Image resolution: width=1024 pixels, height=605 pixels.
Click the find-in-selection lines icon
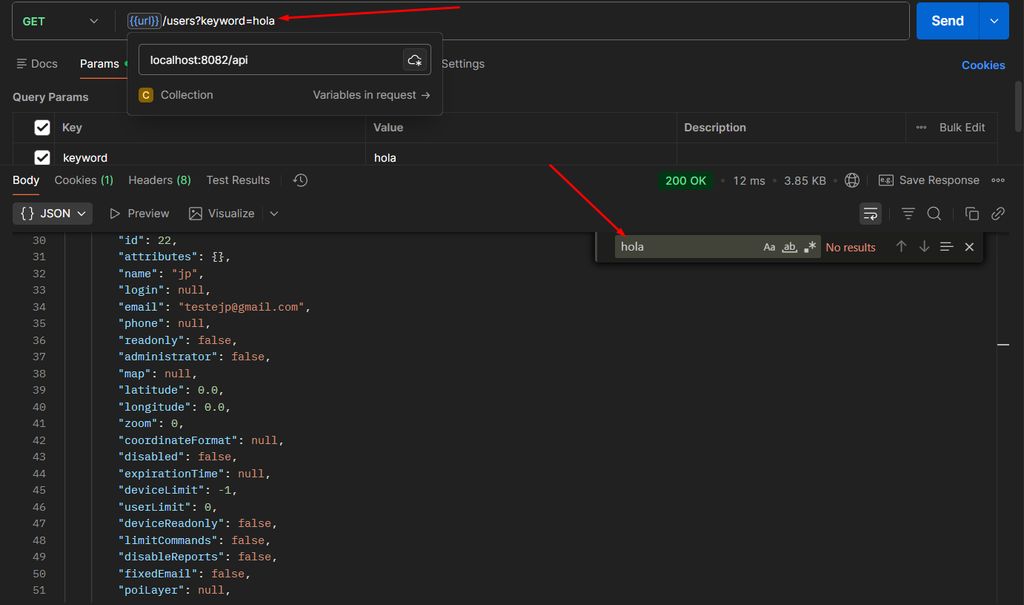(x=946, y=246)
